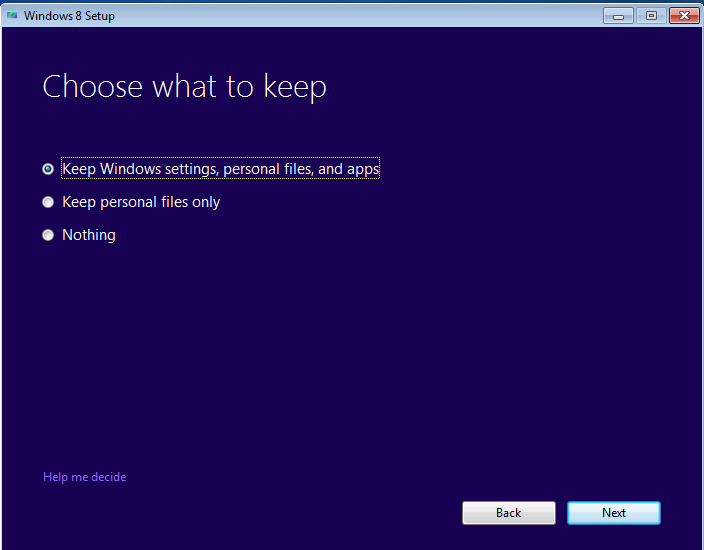Choose the 'Keep personal files only' radio button
This screenshot has height=550, width=704.
[x=48, y=202]
